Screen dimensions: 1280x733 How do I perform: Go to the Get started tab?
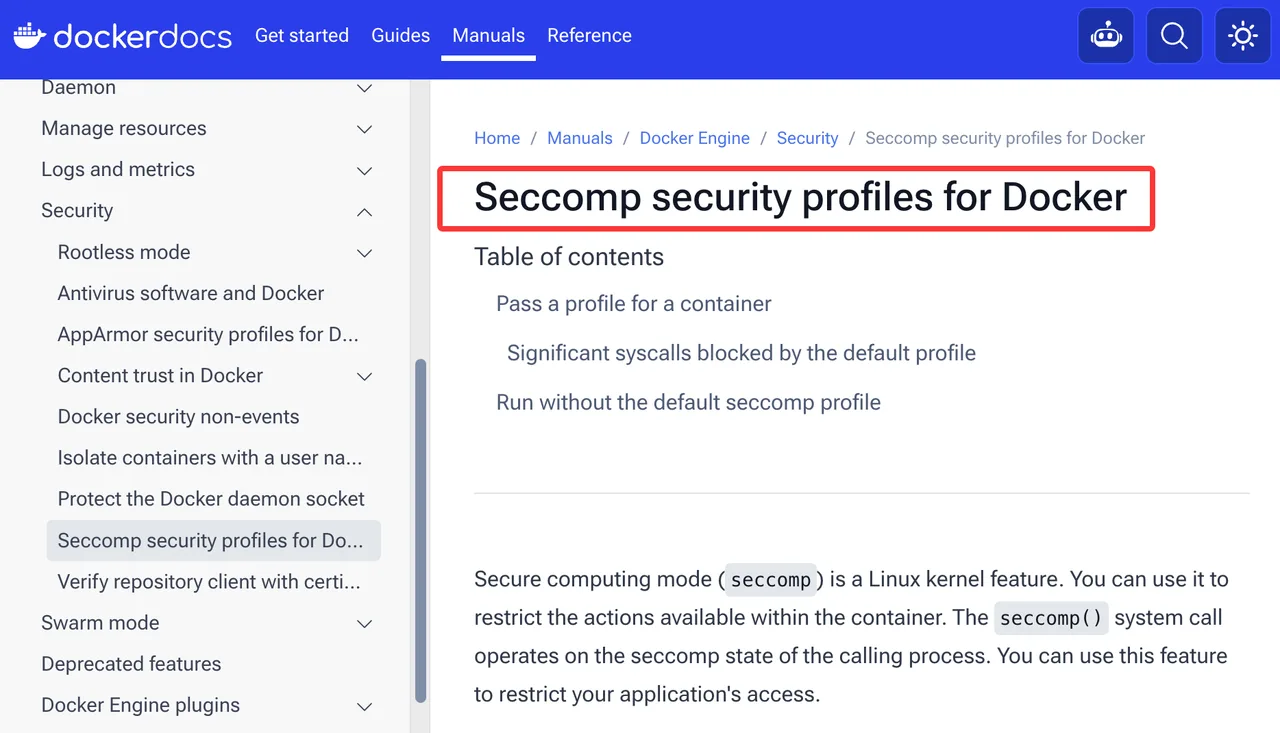coord(302,35)
